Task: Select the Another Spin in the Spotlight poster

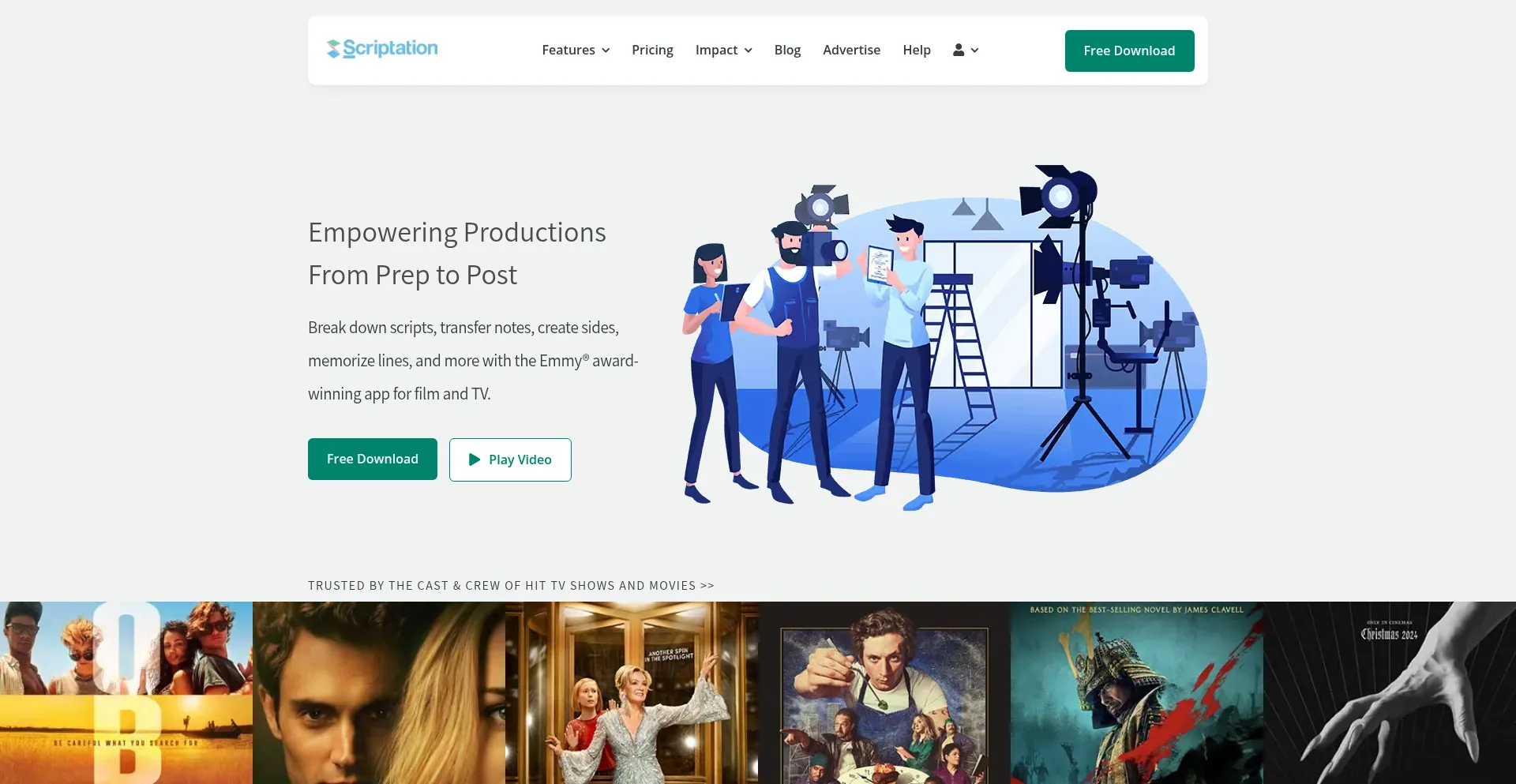Action: point(632,692)
